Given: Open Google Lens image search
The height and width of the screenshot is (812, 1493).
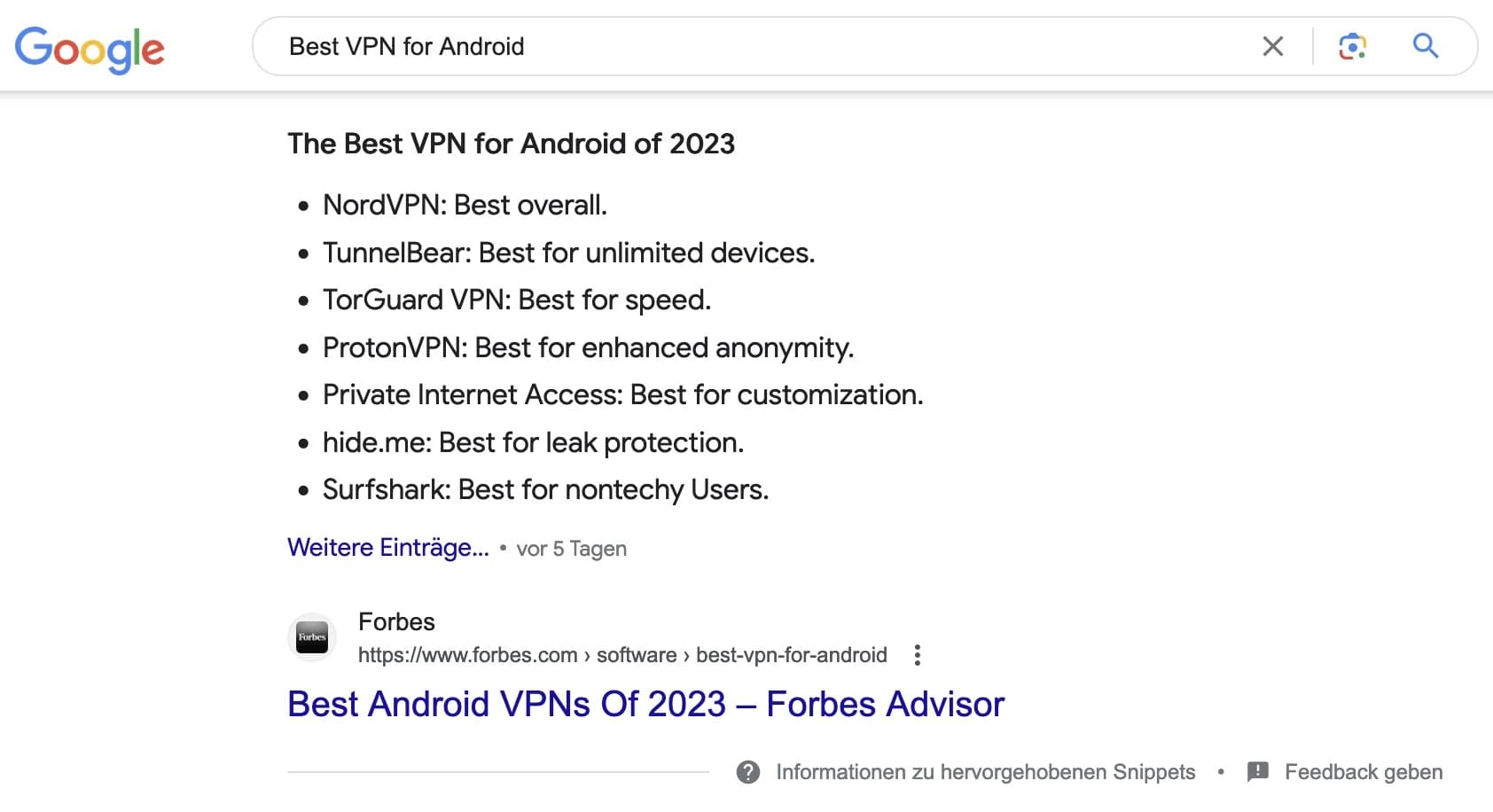Looking at the screenshot, I should pos(1352,46).
